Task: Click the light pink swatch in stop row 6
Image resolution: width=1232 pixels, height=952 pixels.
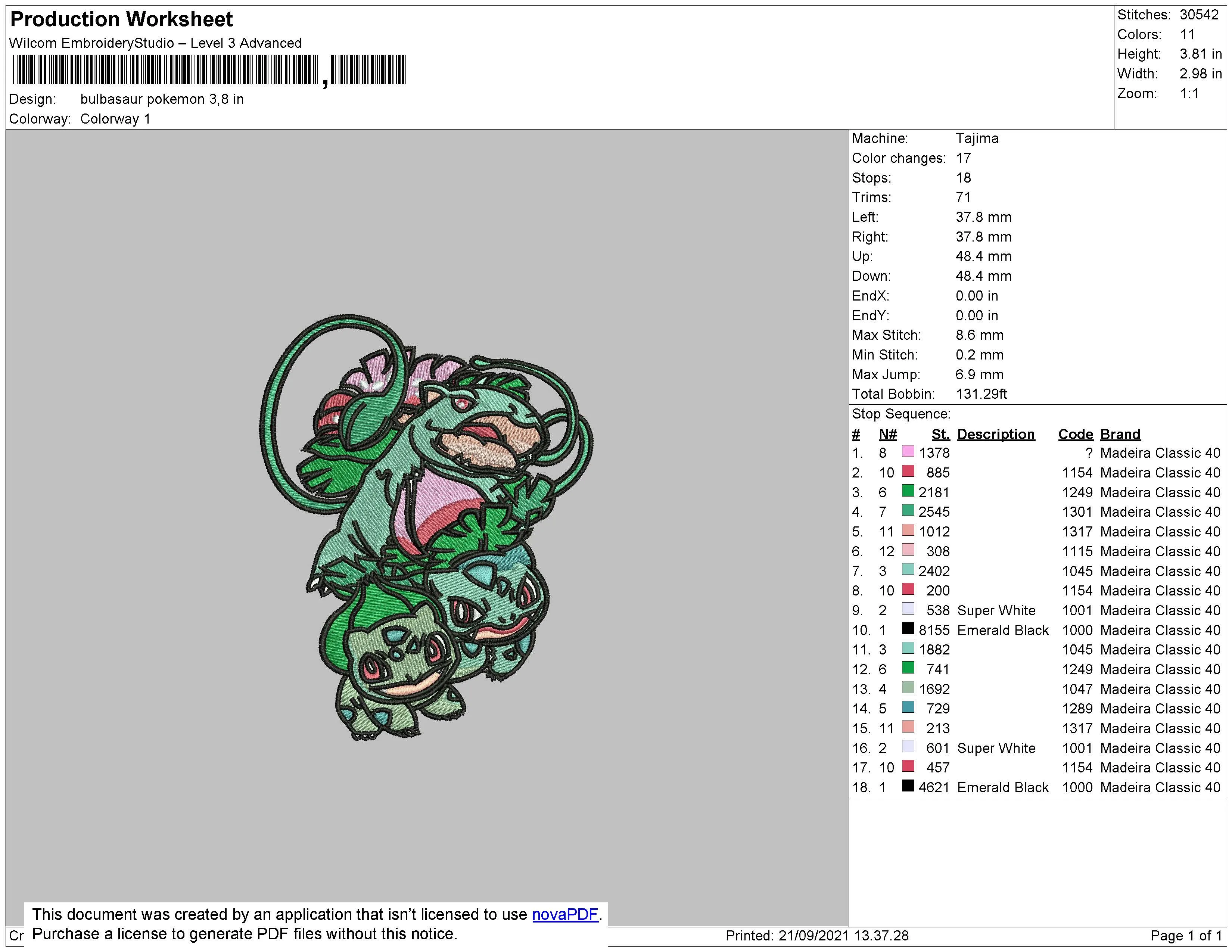Action: (908, 550)
